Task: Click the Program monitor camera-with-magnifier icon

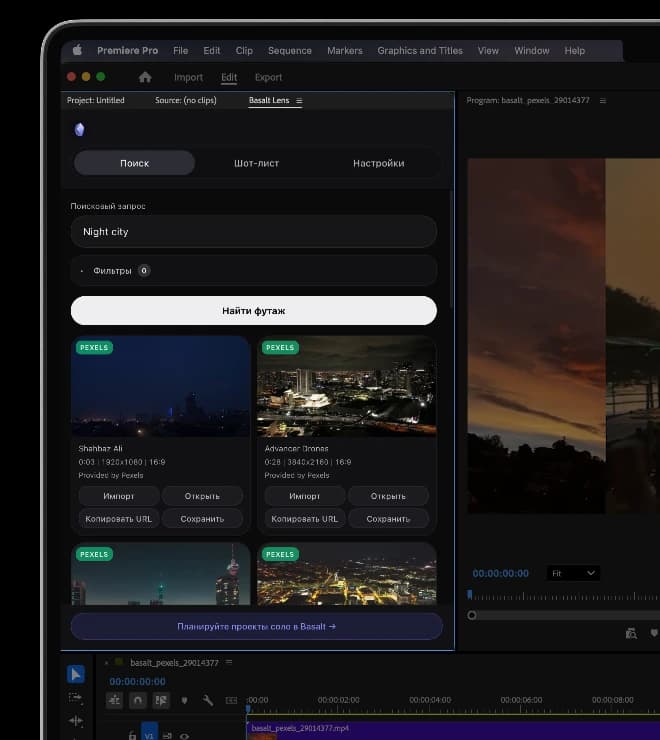Action: pyautogui.click(x=631, y=633)
